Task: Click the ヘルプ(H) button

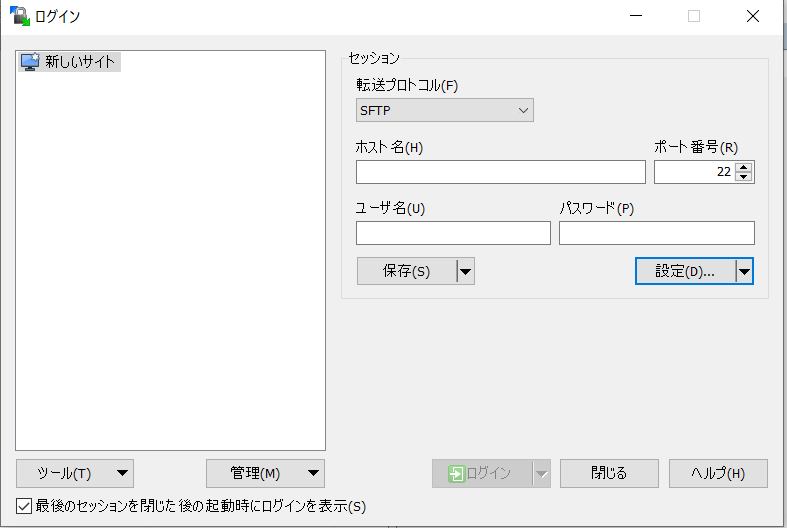Action: click(x=718, y=473)
